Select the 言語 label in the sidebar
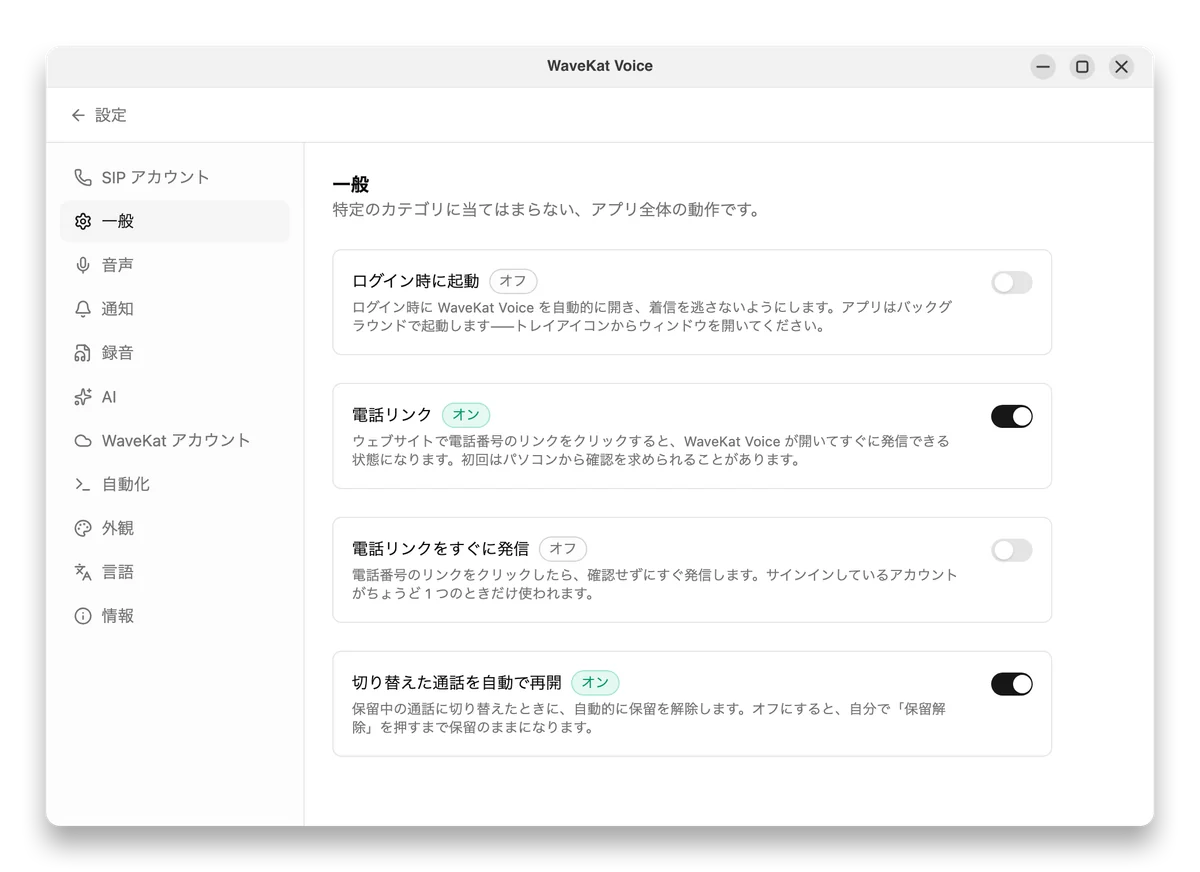 click(x=118, y=572)
